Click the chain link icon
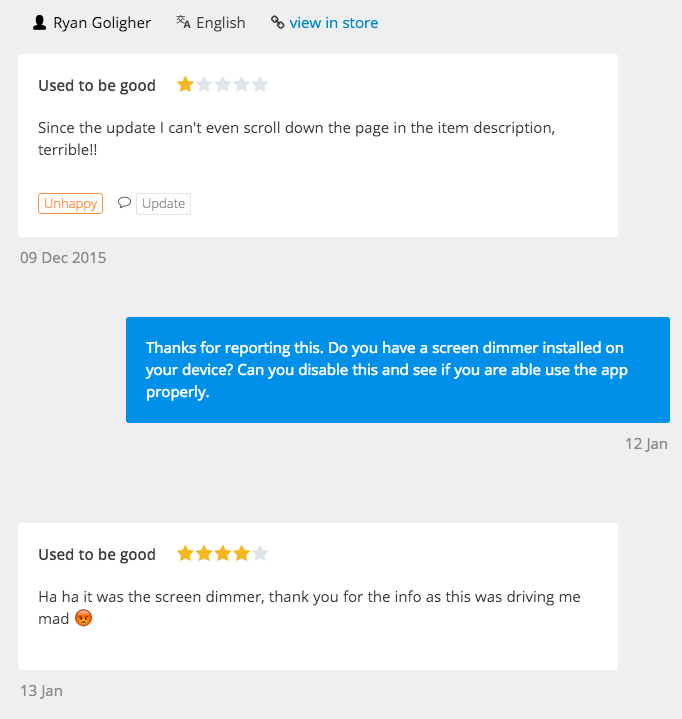The height and width of the screenshot is (719, 682). [277, 22]
